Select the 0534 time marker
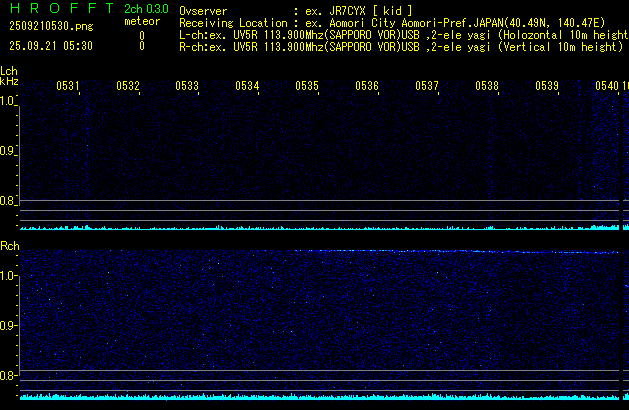 coord(247,86)
